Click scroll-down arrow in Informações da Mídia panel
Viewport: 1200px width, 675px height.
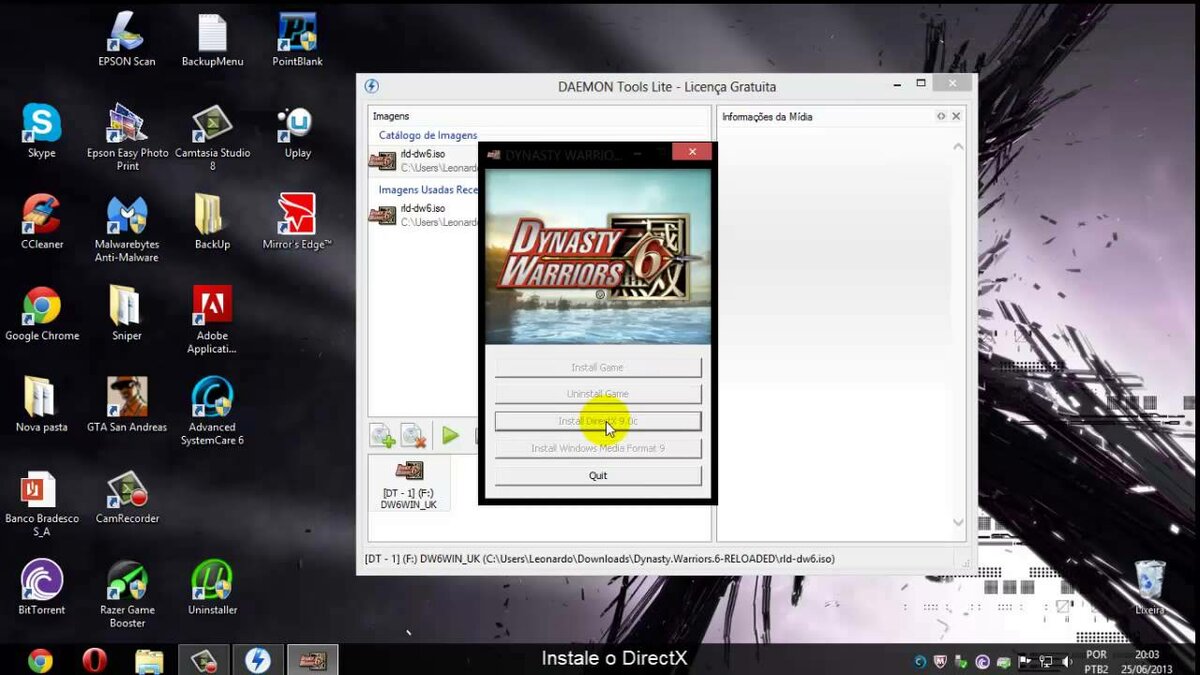pos(958,522)
